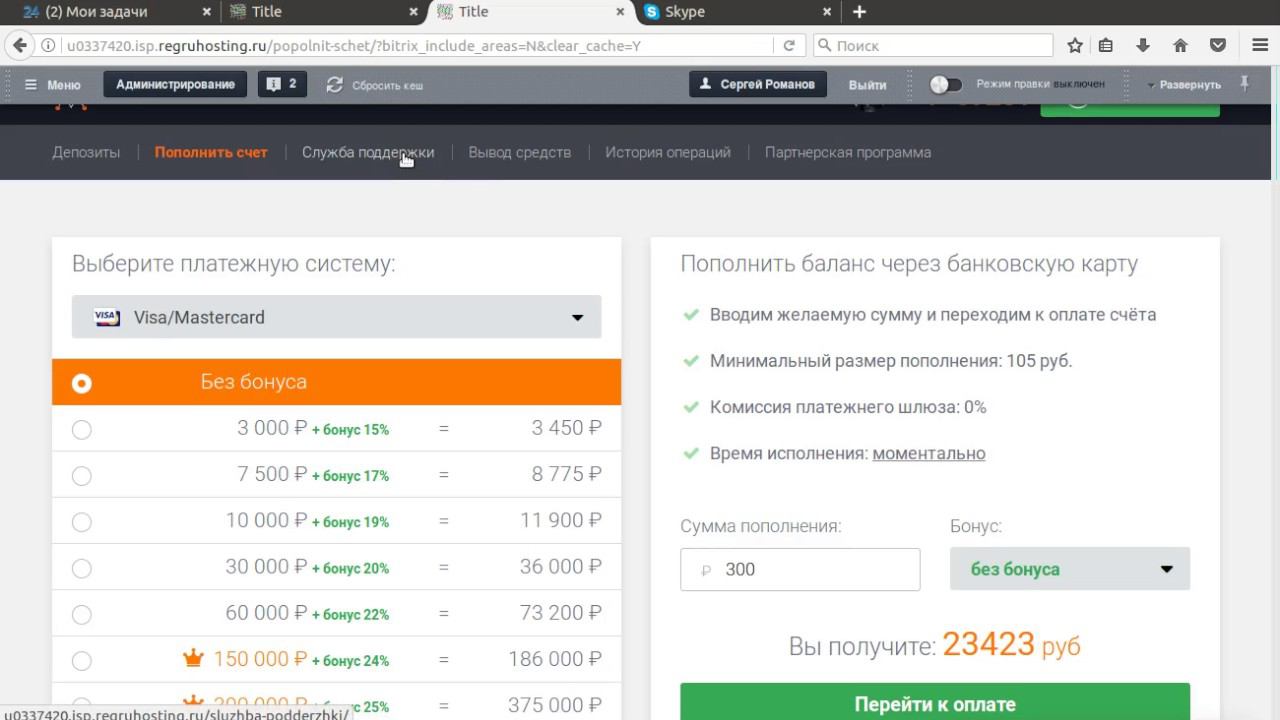Click the Администрирование button
Image resolution: width=1280 pixels, height=720 pixels.
click(x=175, y=84)
